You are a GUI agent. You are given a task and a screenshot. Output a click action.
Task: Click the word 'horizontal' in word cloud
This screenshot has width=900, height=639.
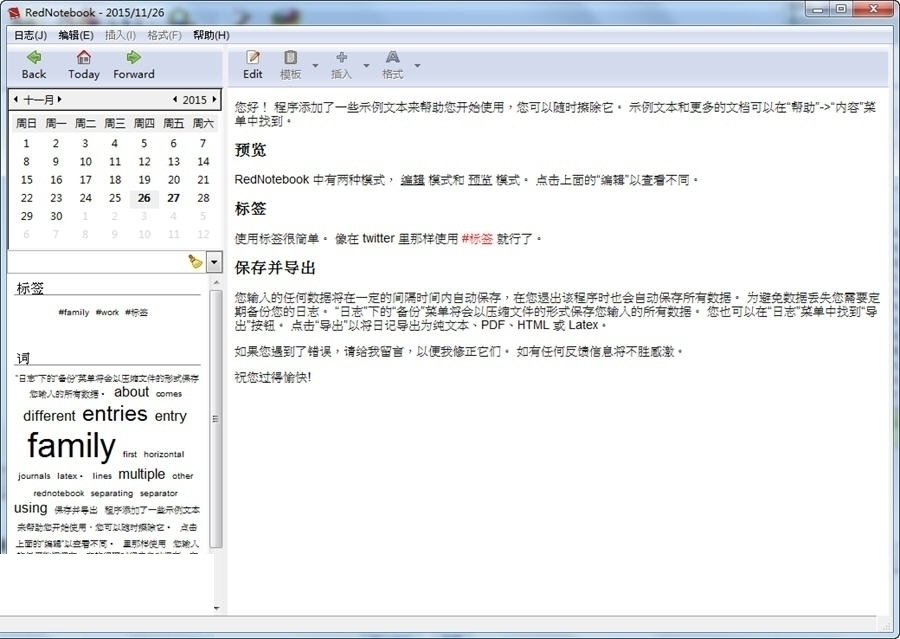pos(164,454)
